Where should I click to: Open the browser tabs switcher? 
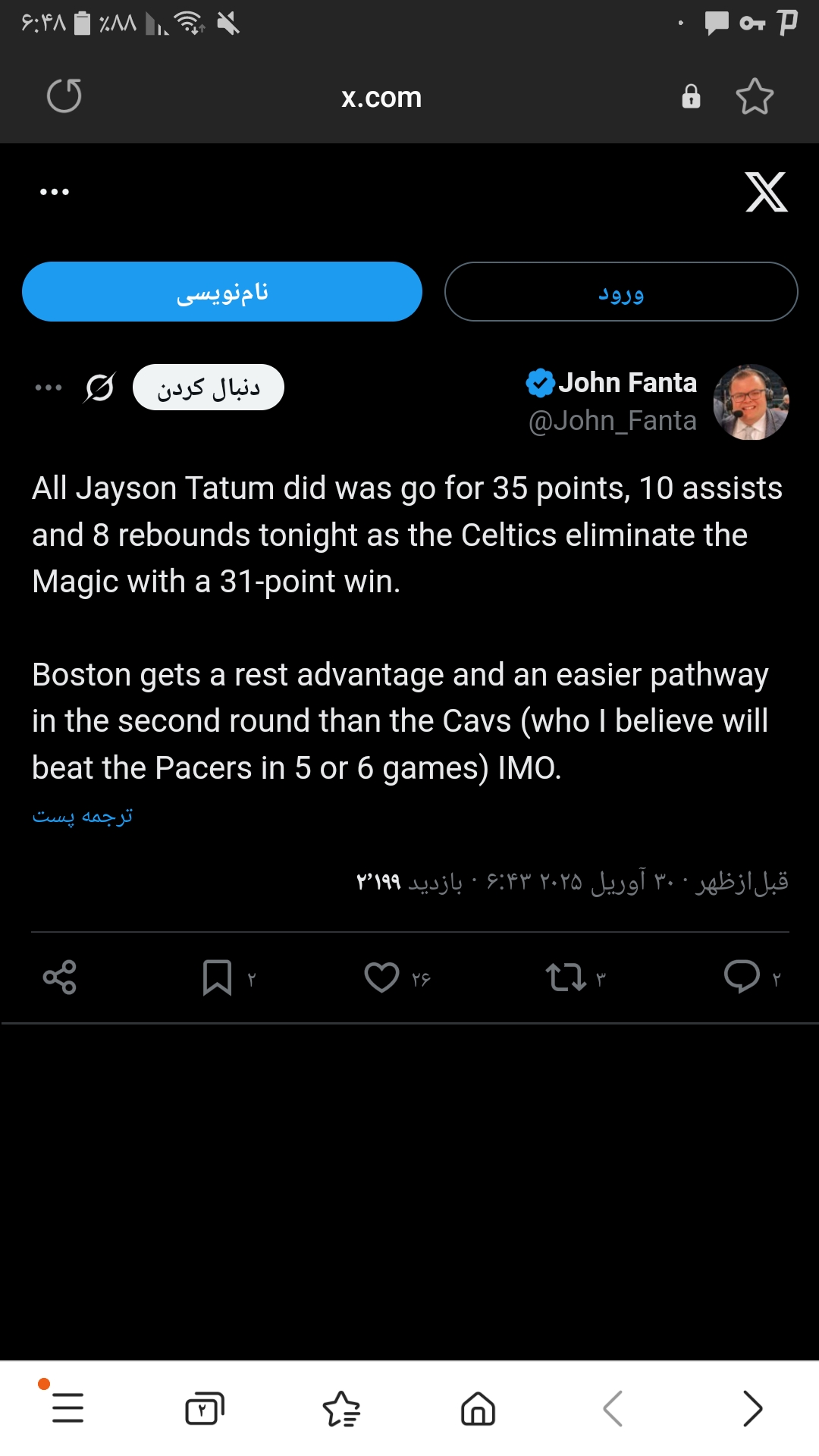coord(205,1408)
